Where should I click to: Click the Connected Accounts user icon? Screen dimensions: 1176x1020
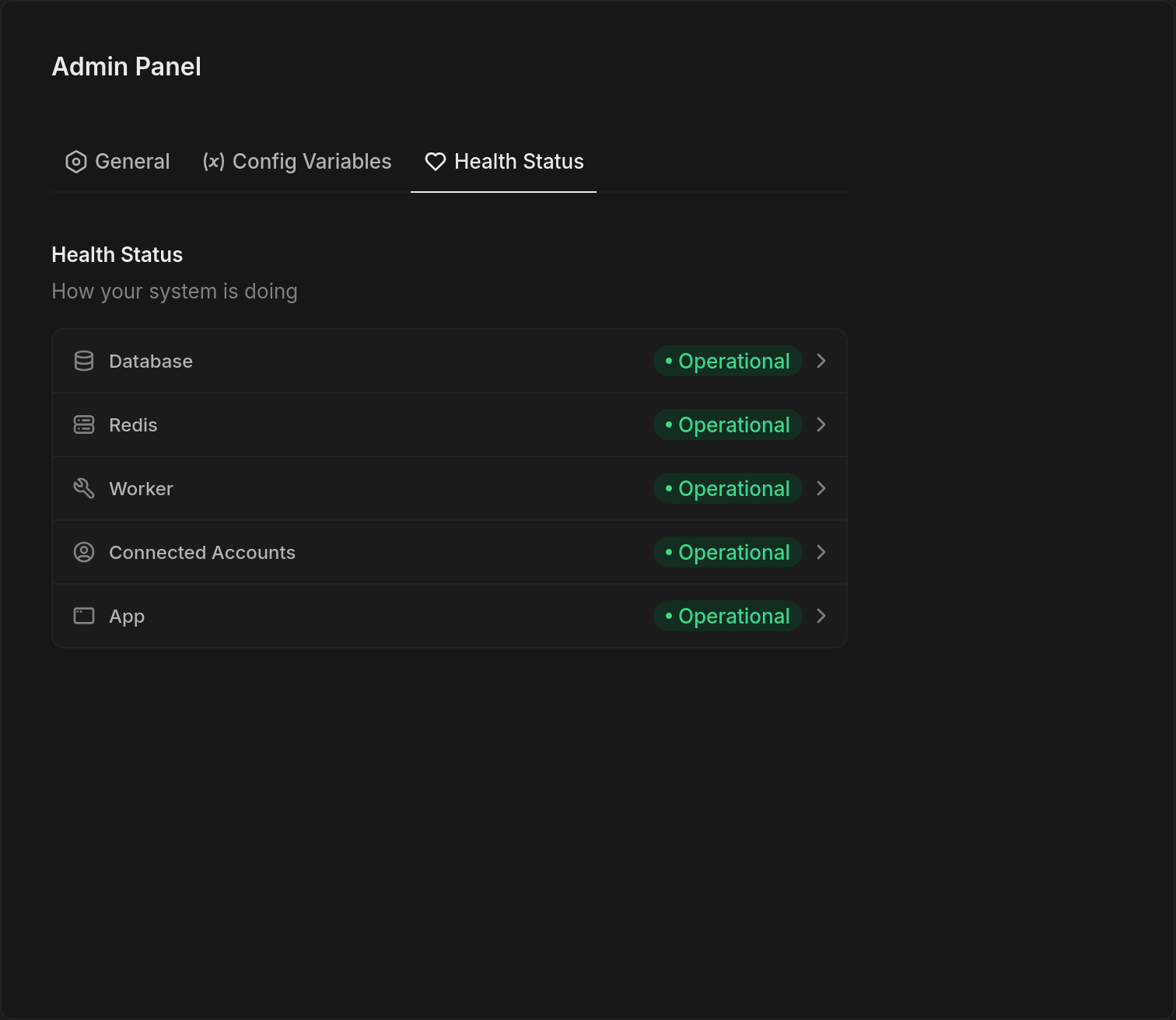(84, 552)
